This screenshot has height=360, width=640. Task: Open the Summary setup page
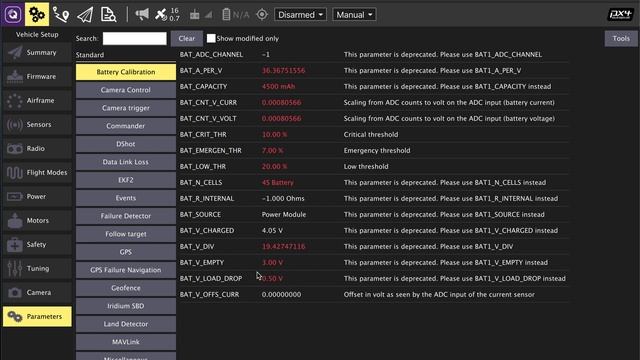click(37, 53)
